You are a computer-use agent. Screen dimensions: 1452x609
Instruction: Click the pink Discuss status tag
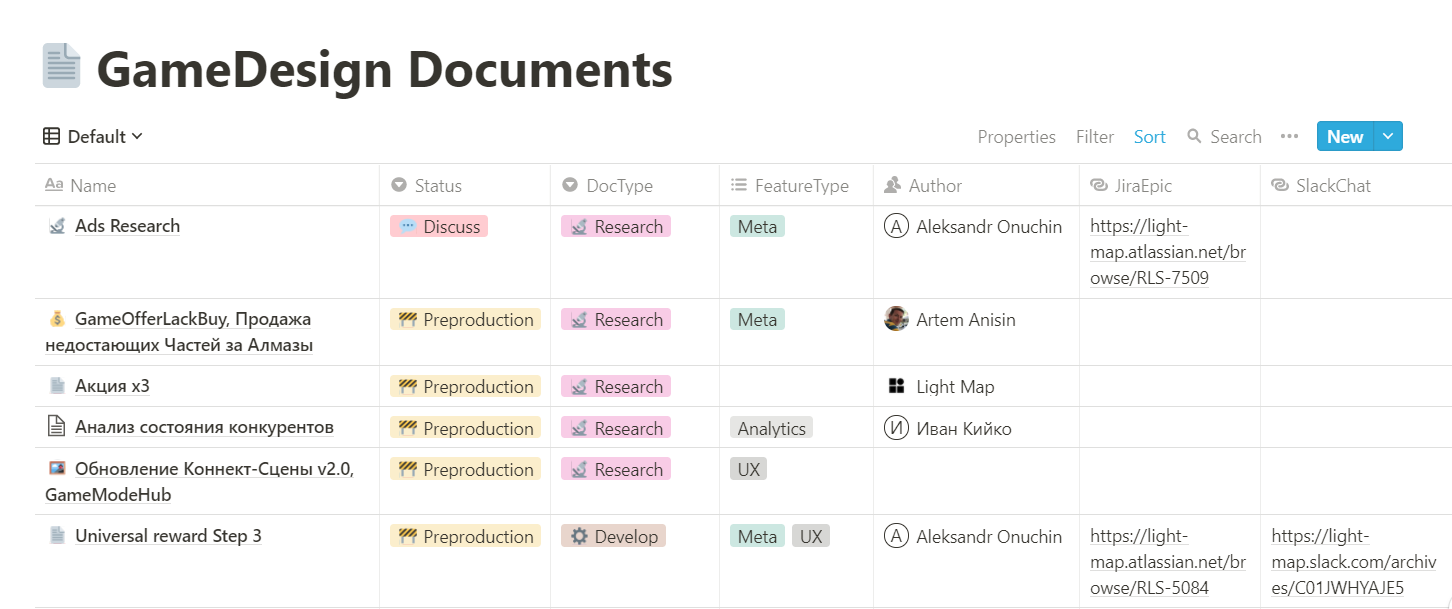click(438, 227)
